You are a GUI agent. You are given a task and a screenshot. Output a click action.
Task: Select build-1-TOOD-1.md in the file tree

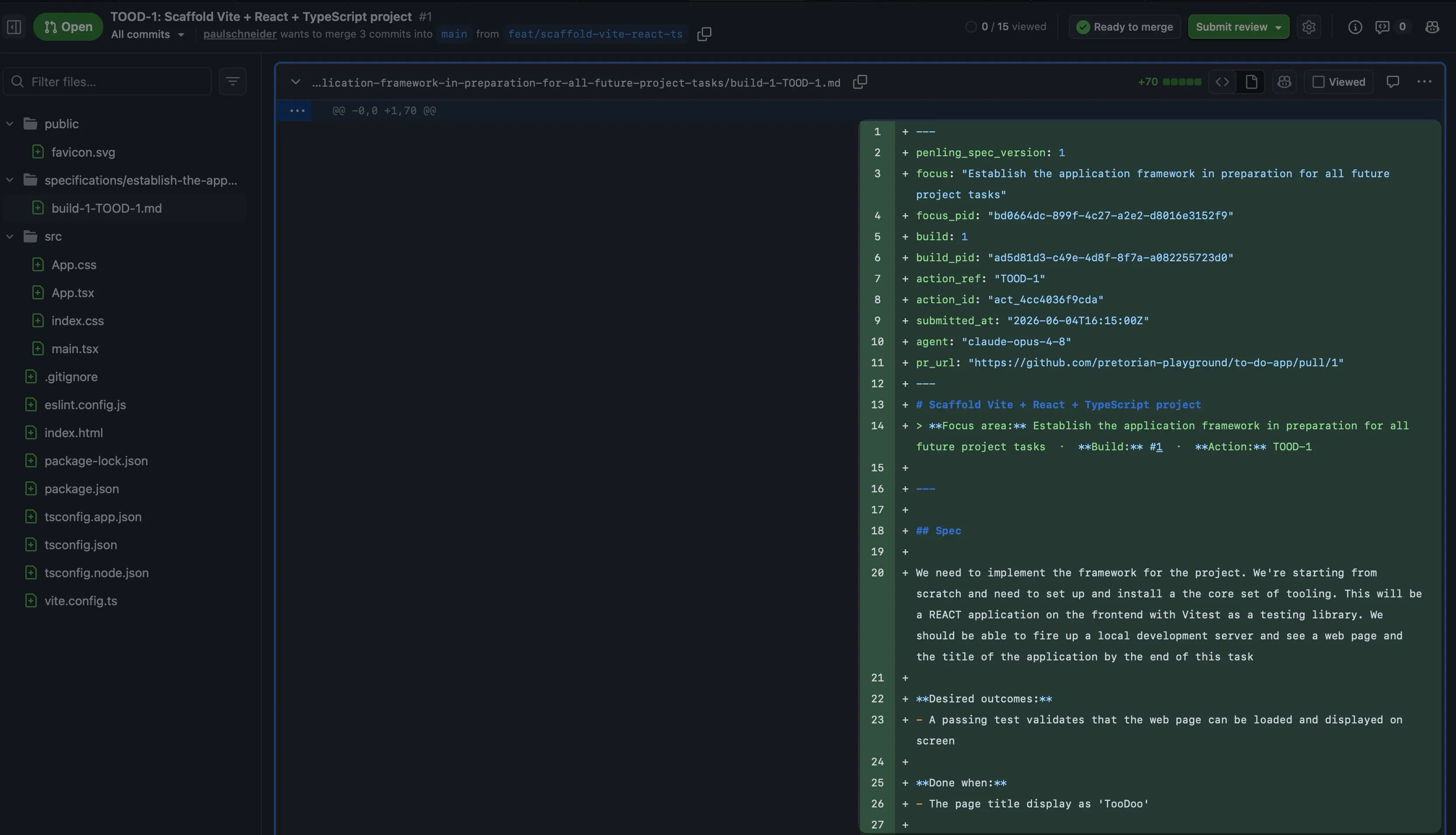107,208
